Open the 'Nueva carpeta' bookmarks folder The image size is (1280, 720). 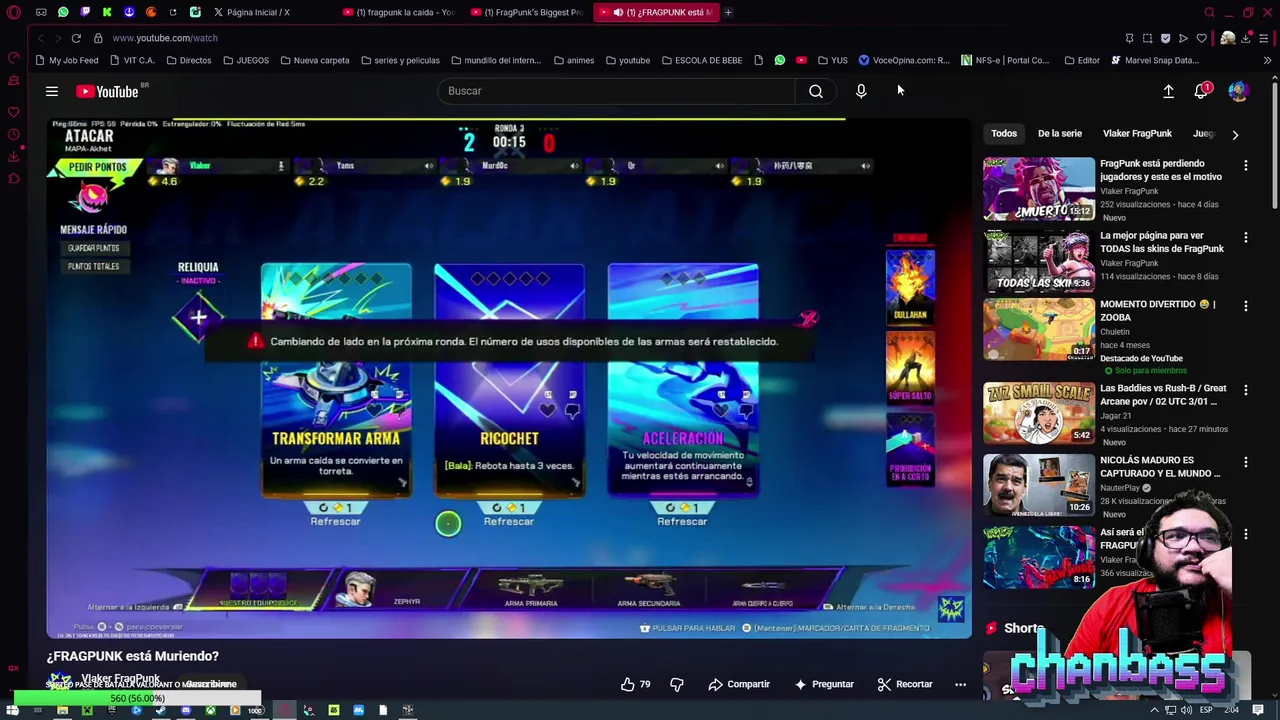tap(315, 60)
